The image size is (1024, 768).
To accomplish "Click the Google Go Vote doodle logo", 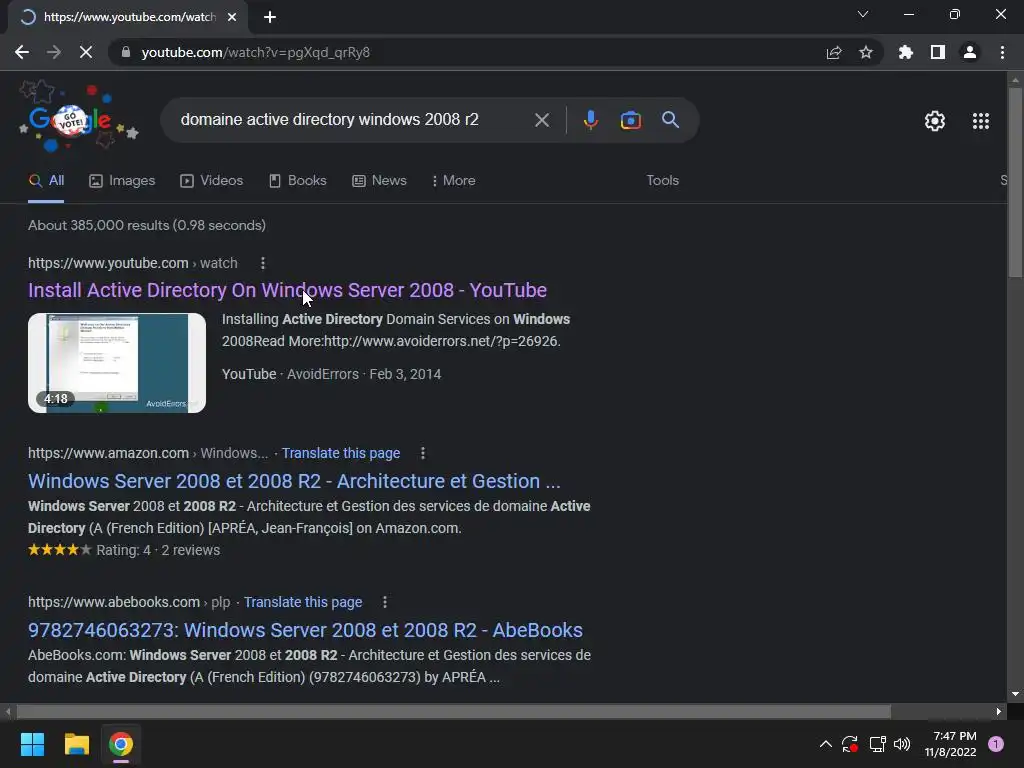I will click(78, 116).
